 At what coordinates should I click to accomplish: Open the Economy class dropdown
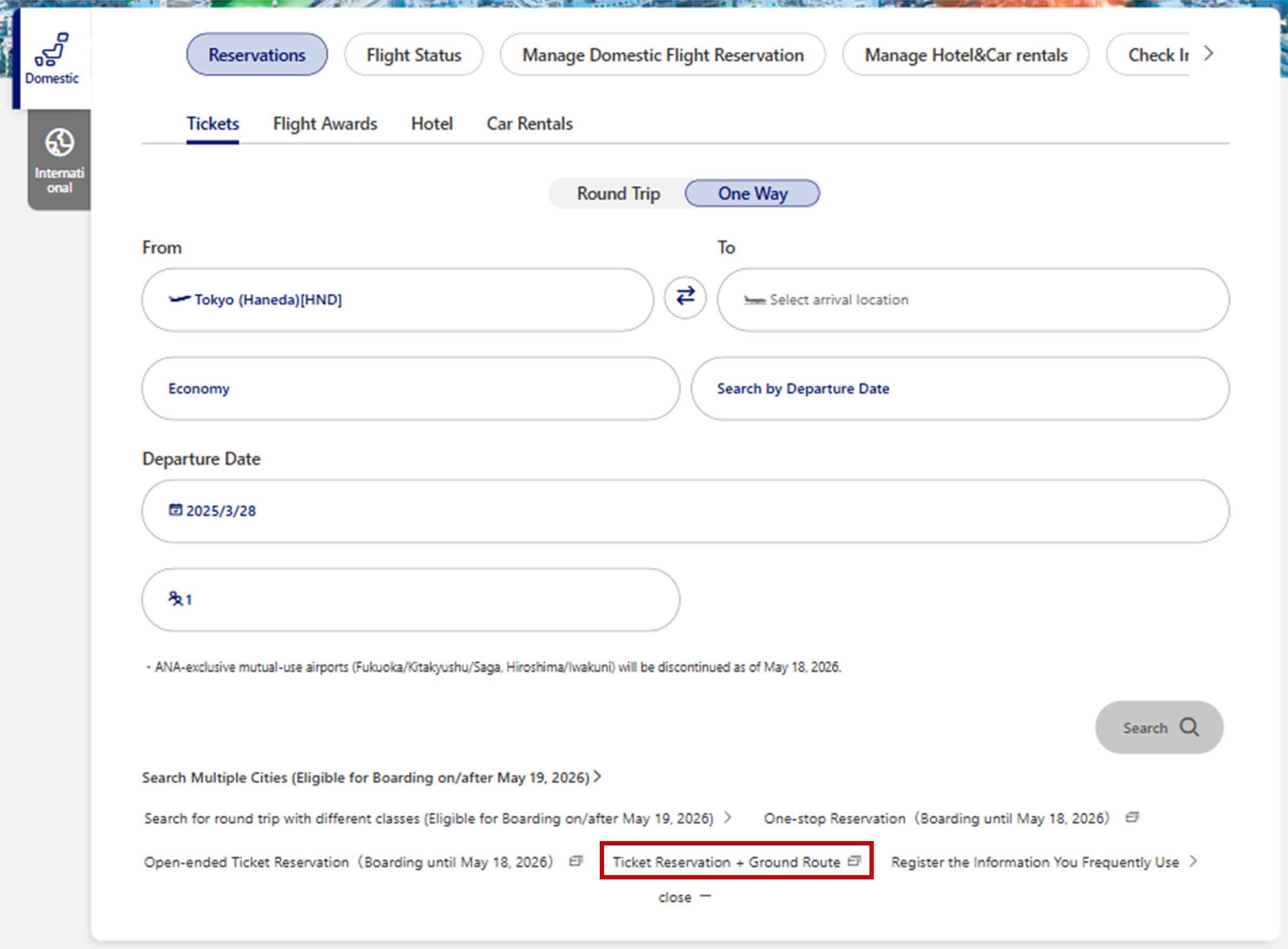point(410,388)
